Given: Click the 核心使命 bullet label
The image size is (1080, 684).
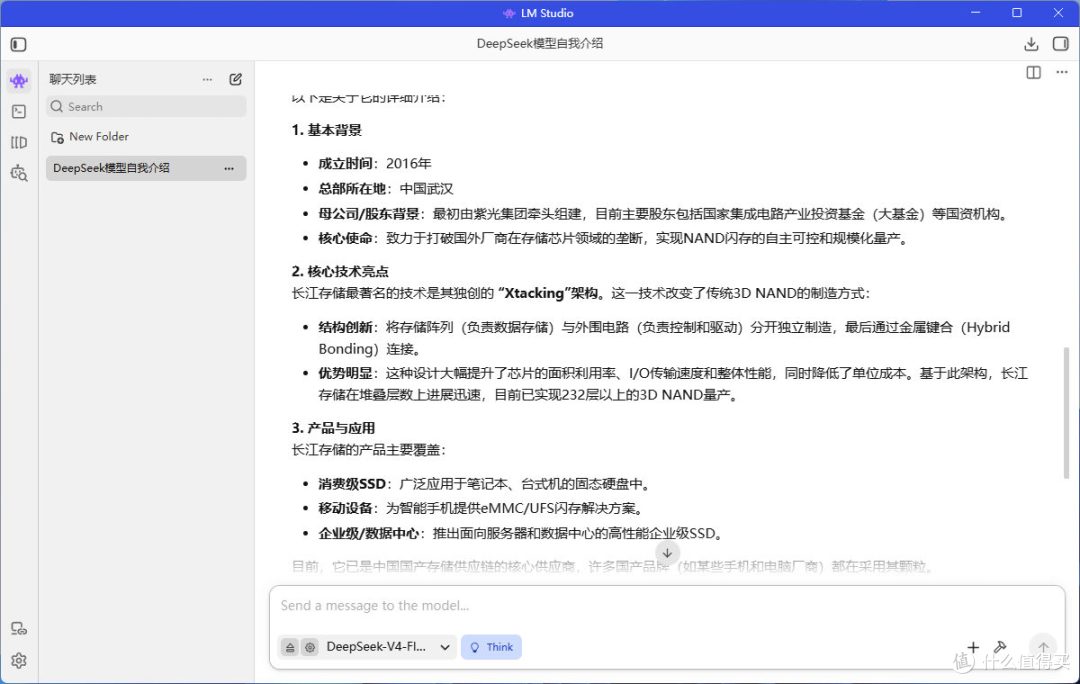Looking at the screenshot, I should point(345,238).
